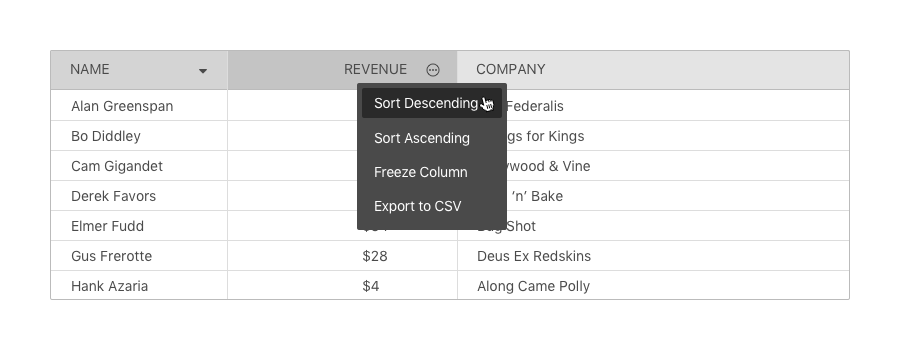Screen dimensions: 900x360
Task: Select the Gus Frerotte name cell
Action: 139,256
